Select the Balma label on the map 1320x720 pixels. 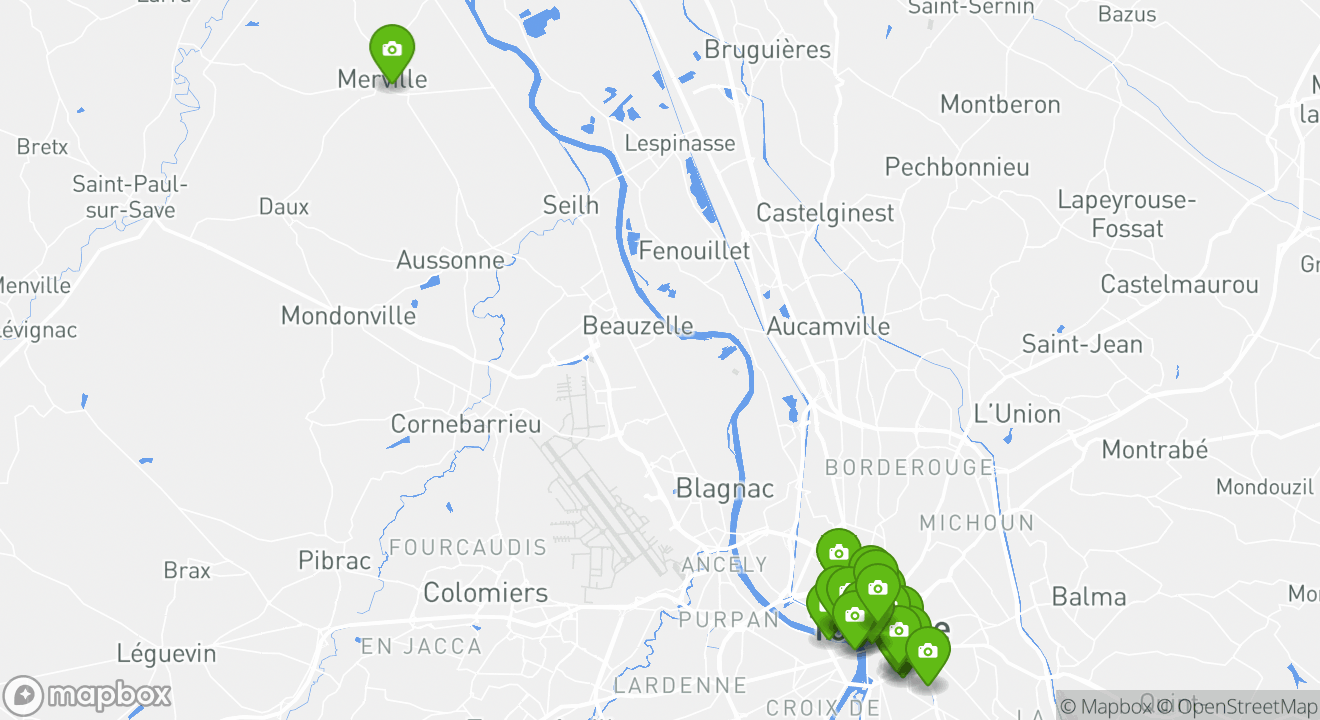point(1089,597)
